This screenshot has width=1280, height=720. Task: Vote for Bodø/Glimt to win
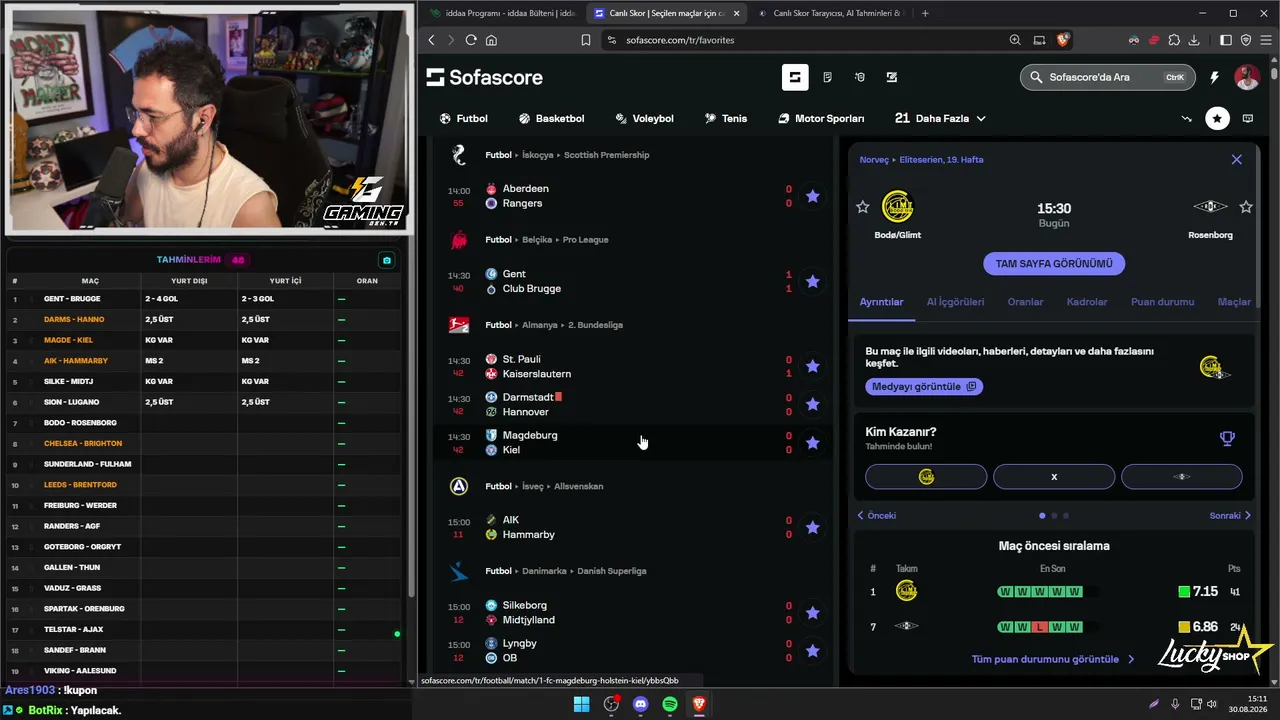[x=926, y=477]
